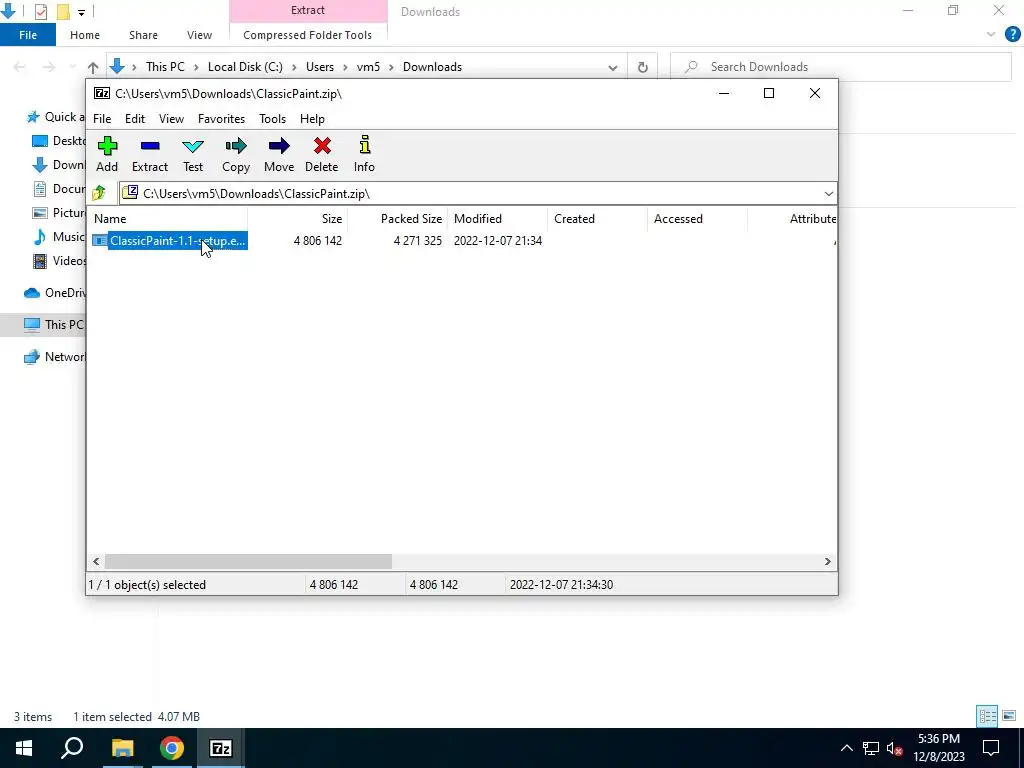Open the Favorites menu
This screenshot has width=1024, height=768.
221,119
